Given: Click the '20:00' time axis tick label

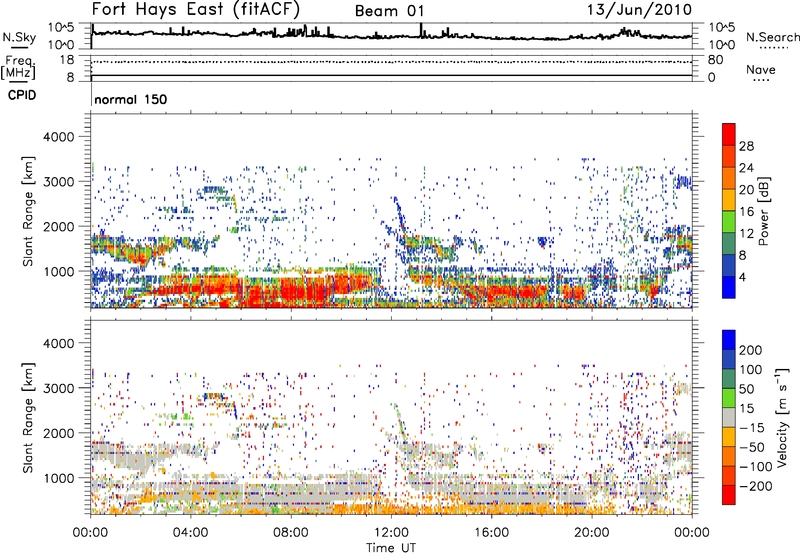Looking at the screenshot, I should [592, 533].
